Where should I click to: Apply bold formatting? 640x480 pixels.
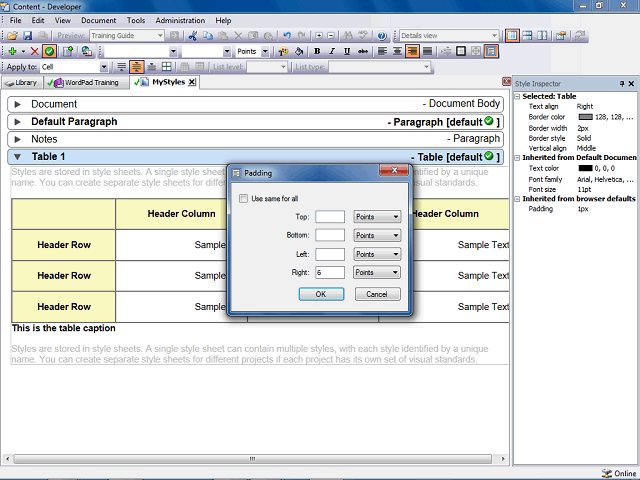(317, 51)
